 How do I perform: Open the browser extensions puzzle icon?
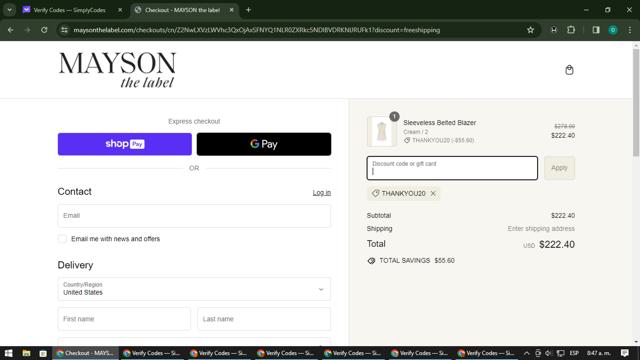[x=571, y=30]
